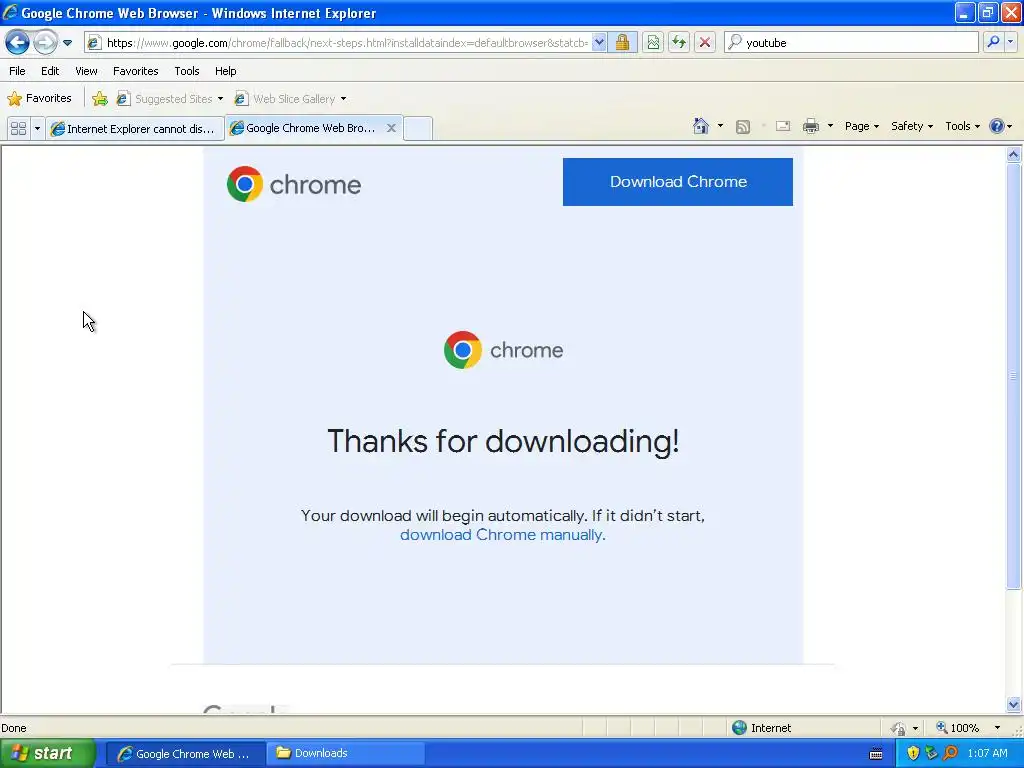The width and height of the screenshot is (1024, 768).
Task: Open the Page command menu
Action: (x=862, y=126)
